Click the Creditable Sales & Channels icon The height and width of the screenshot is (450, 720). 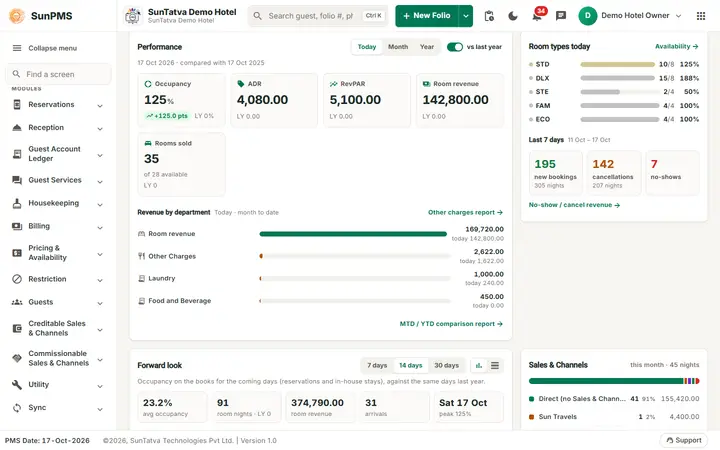17,328
